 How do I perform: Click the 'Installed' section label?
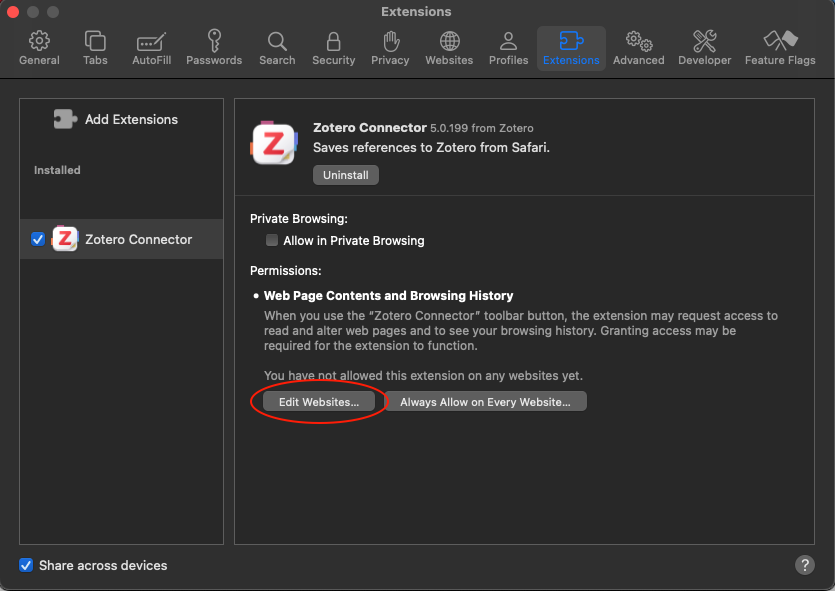pyautogui.click(x=57, y=170)
